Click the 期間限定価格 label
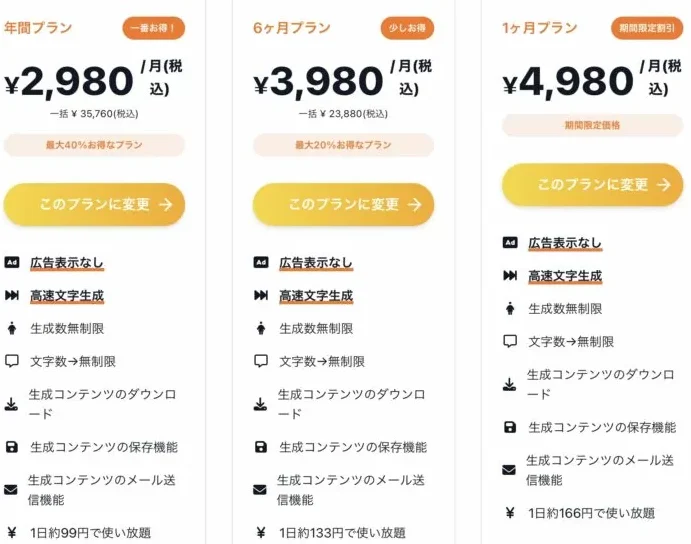Image resolution: width=691 pixels, height=544 pixels. click(x=593, y=125)
